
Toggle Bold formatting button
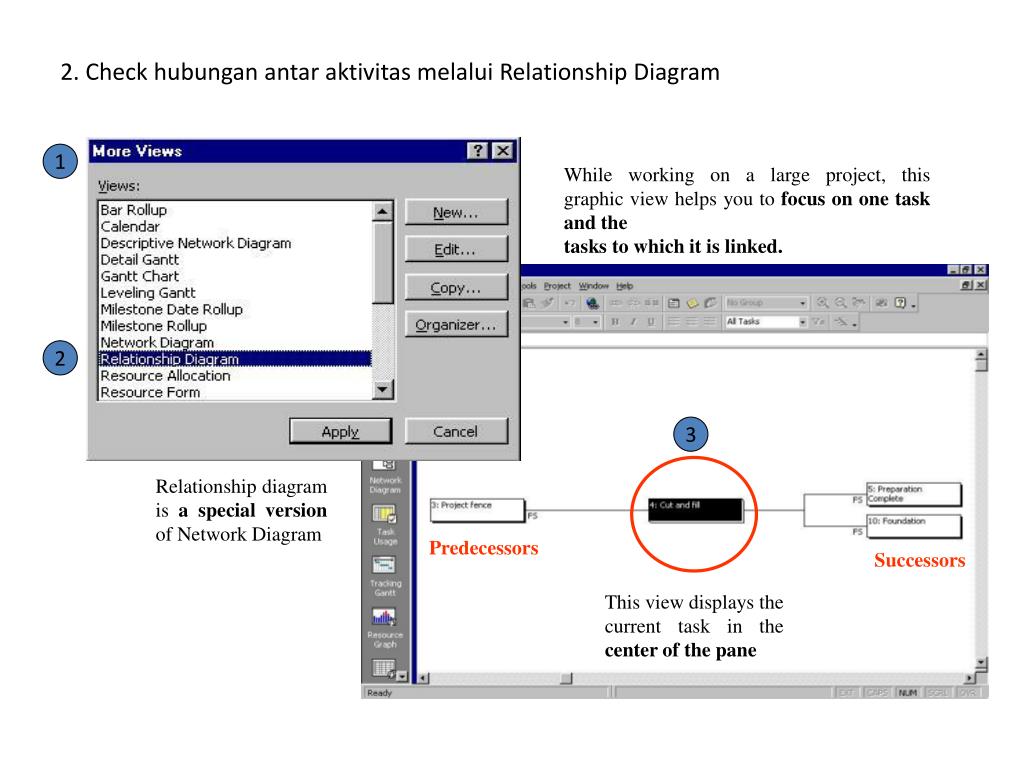[x=615, y=322]
